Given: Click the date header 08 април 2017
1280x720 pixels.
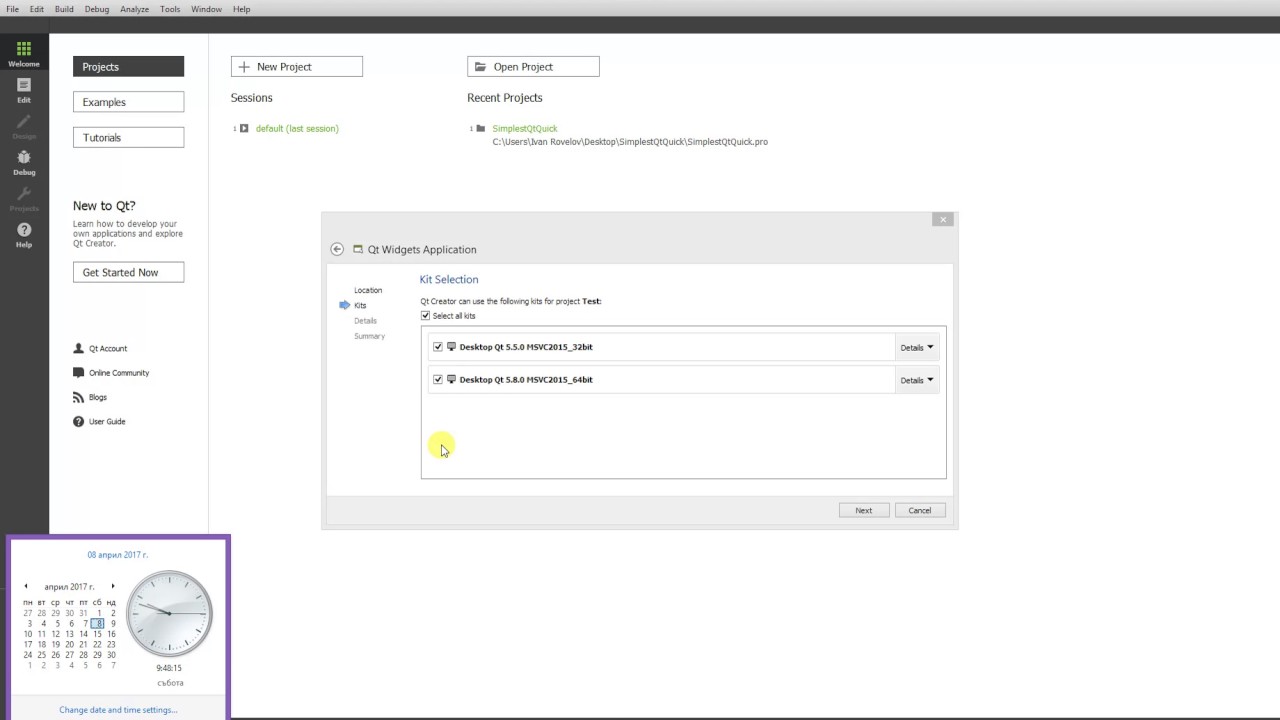Looking at the screenshot, I should 117,554.
